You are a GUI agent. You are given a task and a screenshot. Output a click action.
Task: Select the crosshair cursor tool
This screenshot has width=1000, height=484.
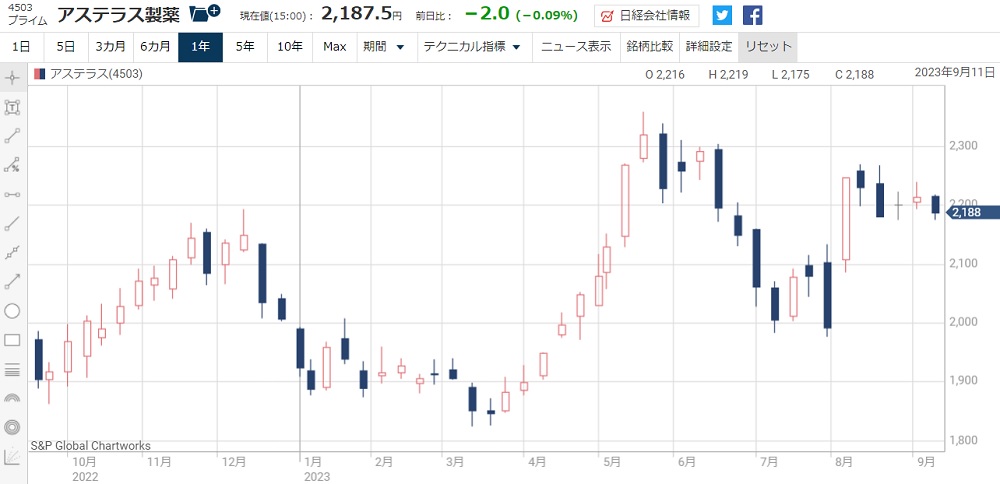point(12,79)
